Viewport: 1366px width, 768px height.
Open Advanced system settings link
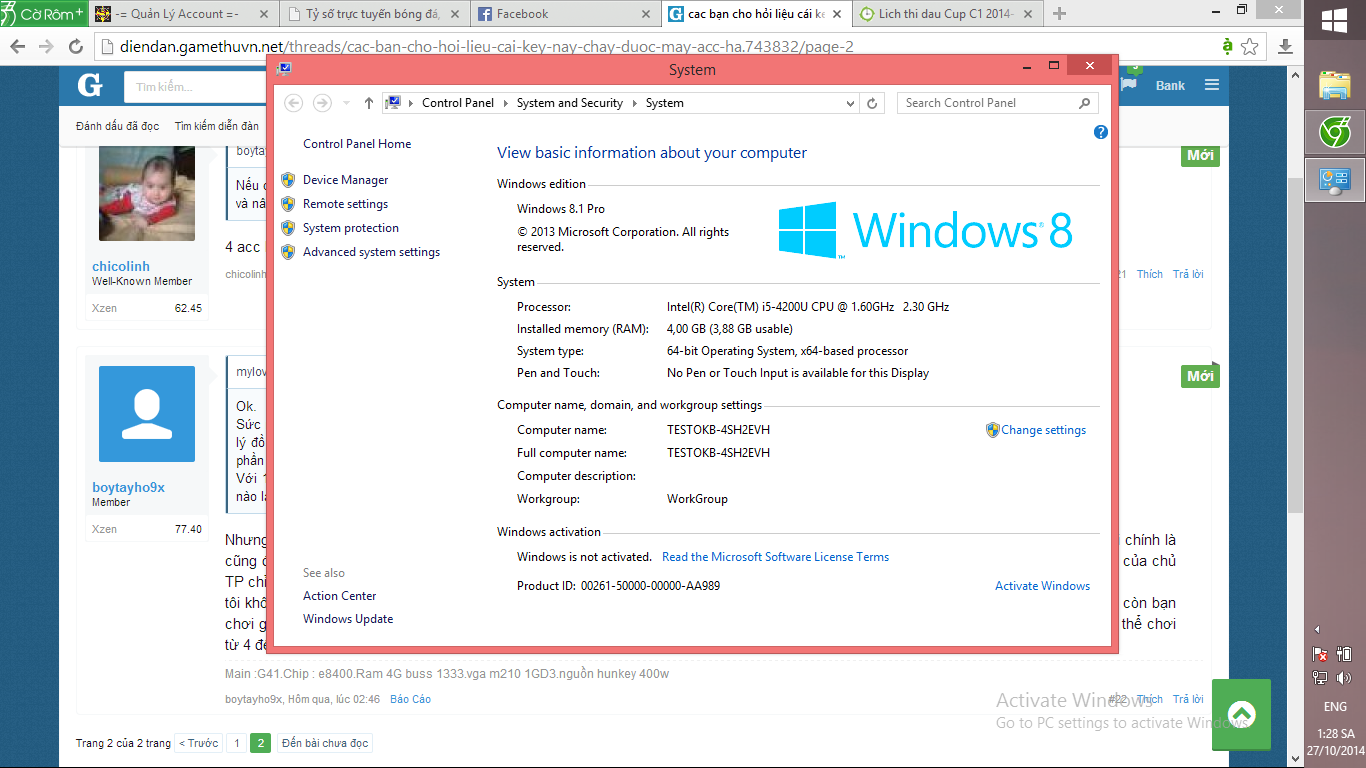tap(371, 252)
